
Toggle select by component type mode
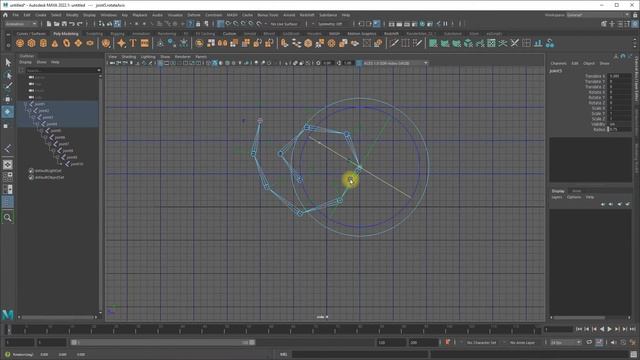117,24
